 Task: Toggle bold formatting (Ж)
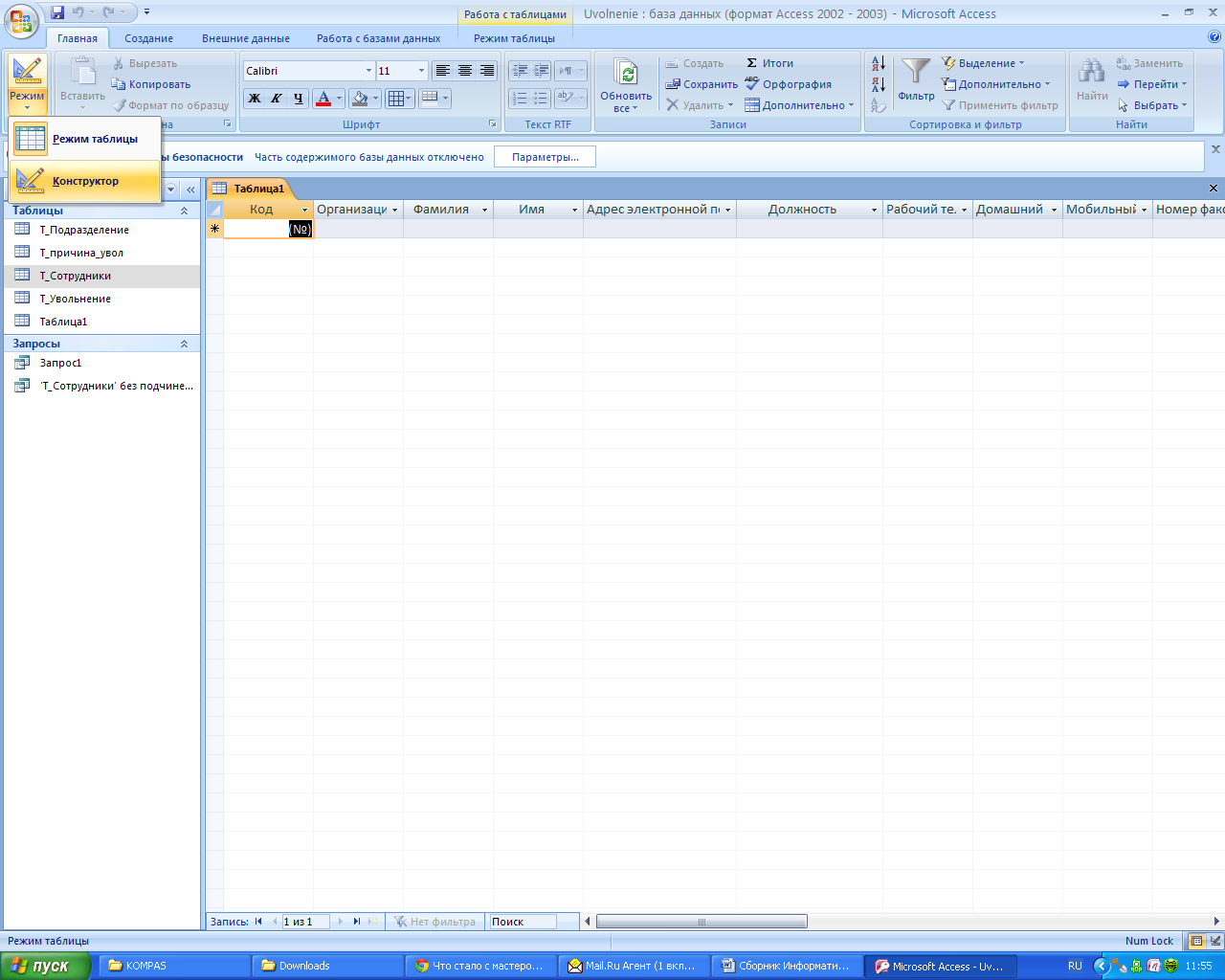click(255, 98)
